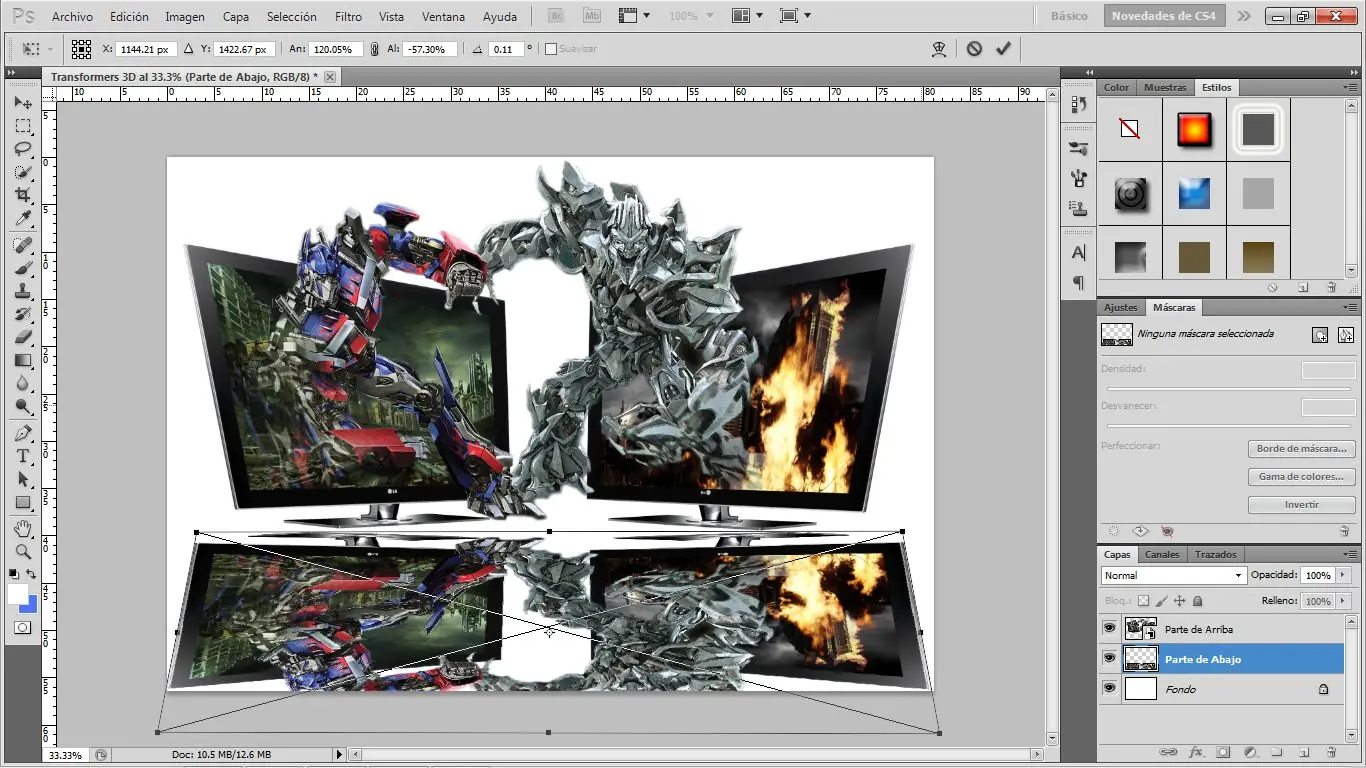Click the reference point locator grid
1366x768 pixels.
tap(81, 48)
